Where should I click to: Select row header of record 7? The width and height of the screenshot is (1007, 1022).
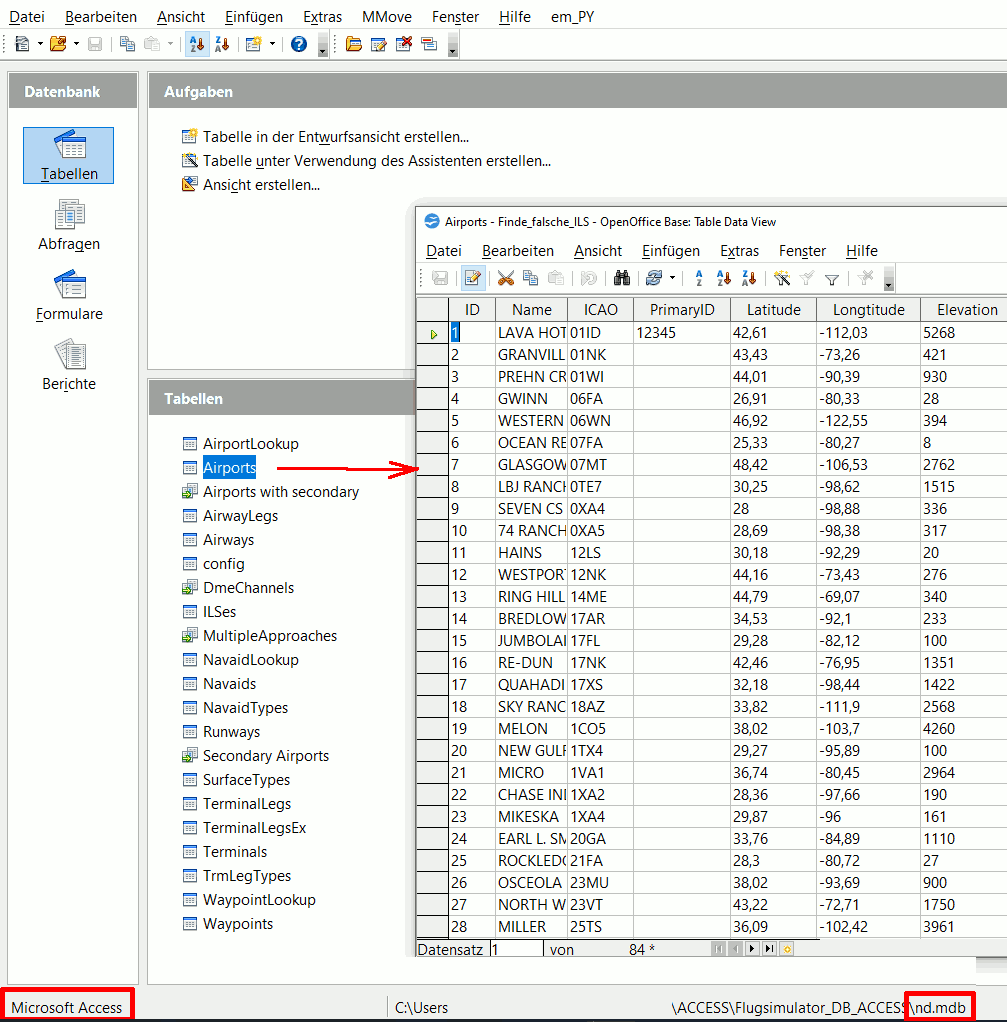pos(432,465)
